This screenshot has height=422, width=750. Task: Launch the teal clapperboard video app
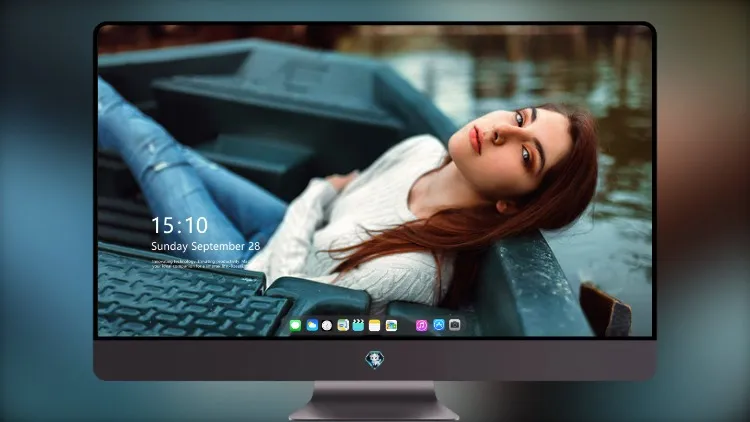pyautogui.click(x=358, y=325)
